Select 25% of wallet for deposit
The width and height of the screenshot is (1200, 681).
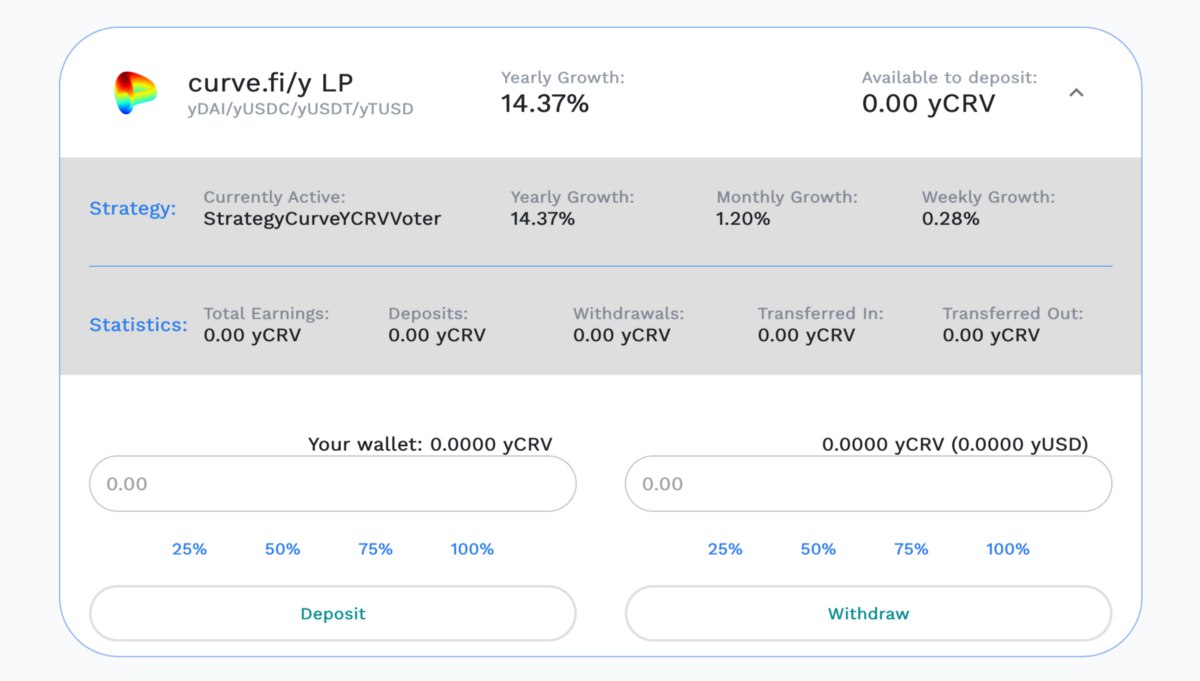(189, 549)
